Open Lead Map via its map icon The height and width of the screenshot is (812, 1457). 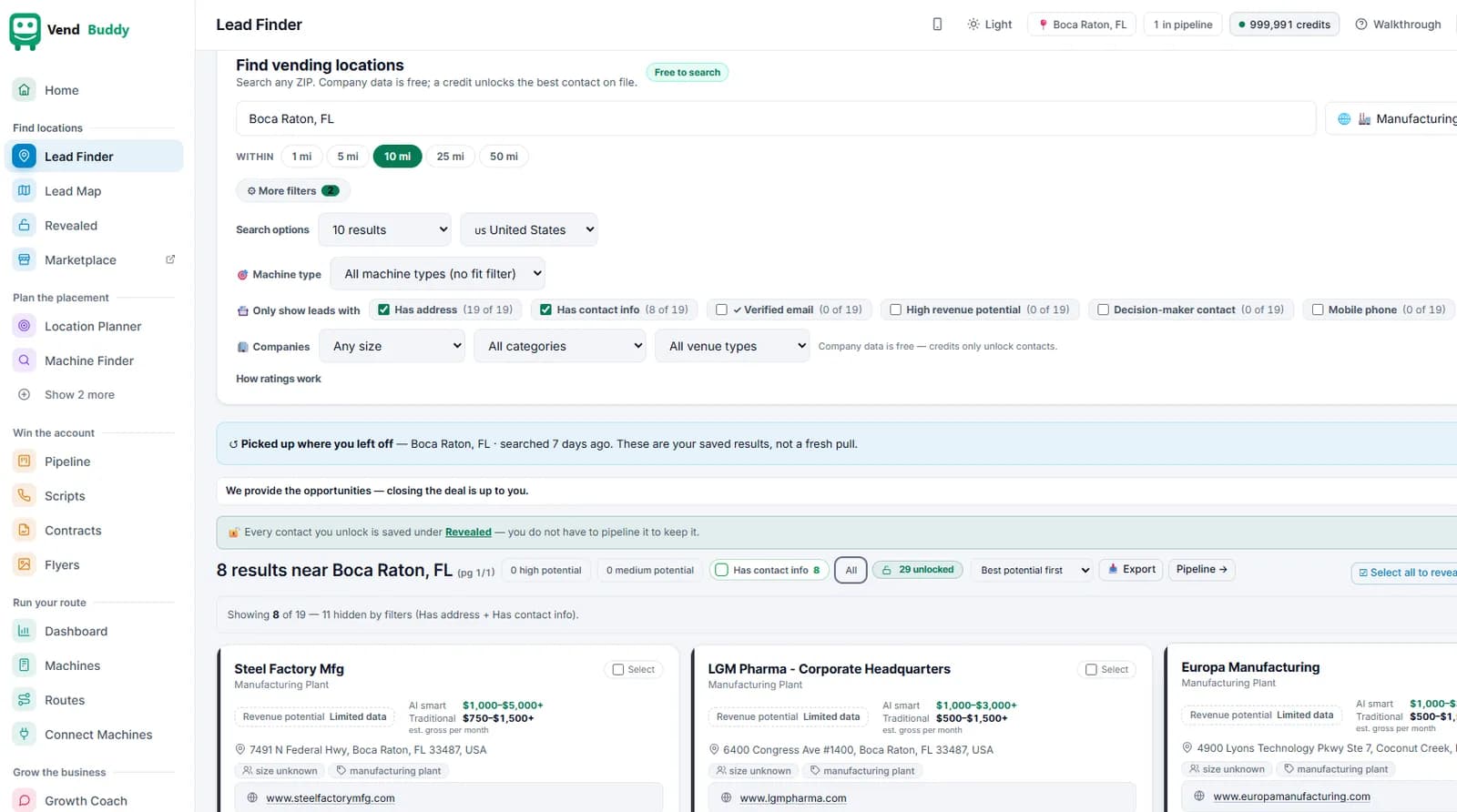click(25, 190)
